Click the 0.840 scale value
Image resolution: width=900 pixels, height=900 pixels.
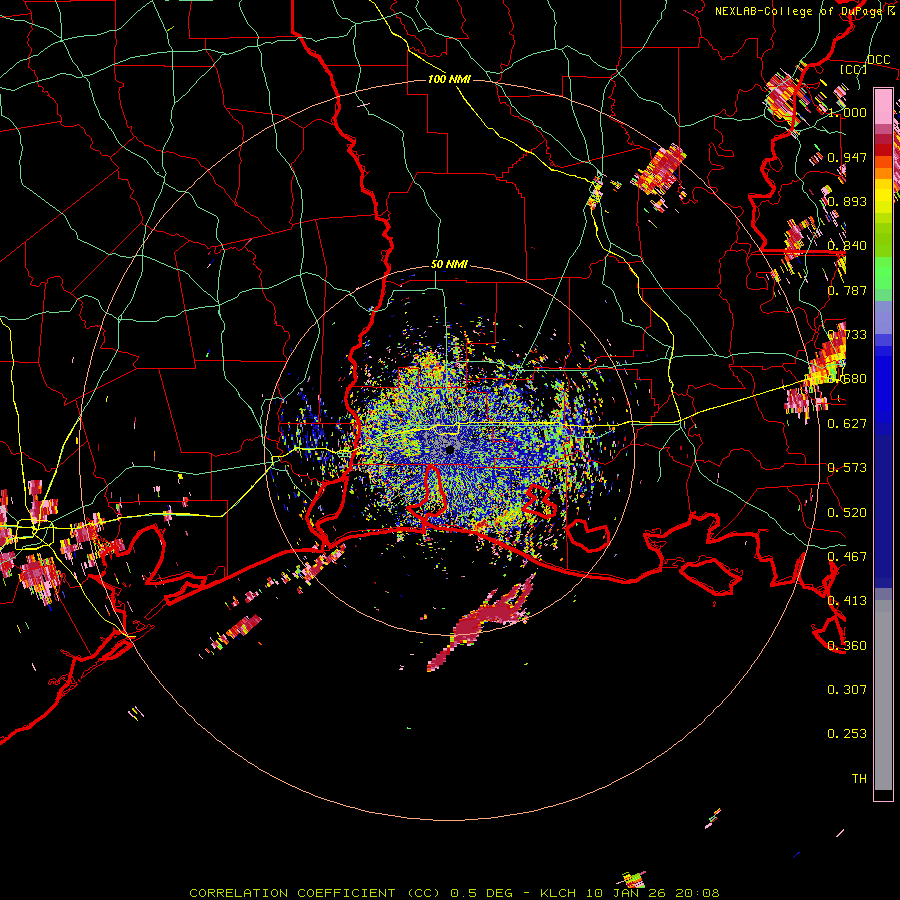point(847,246)
